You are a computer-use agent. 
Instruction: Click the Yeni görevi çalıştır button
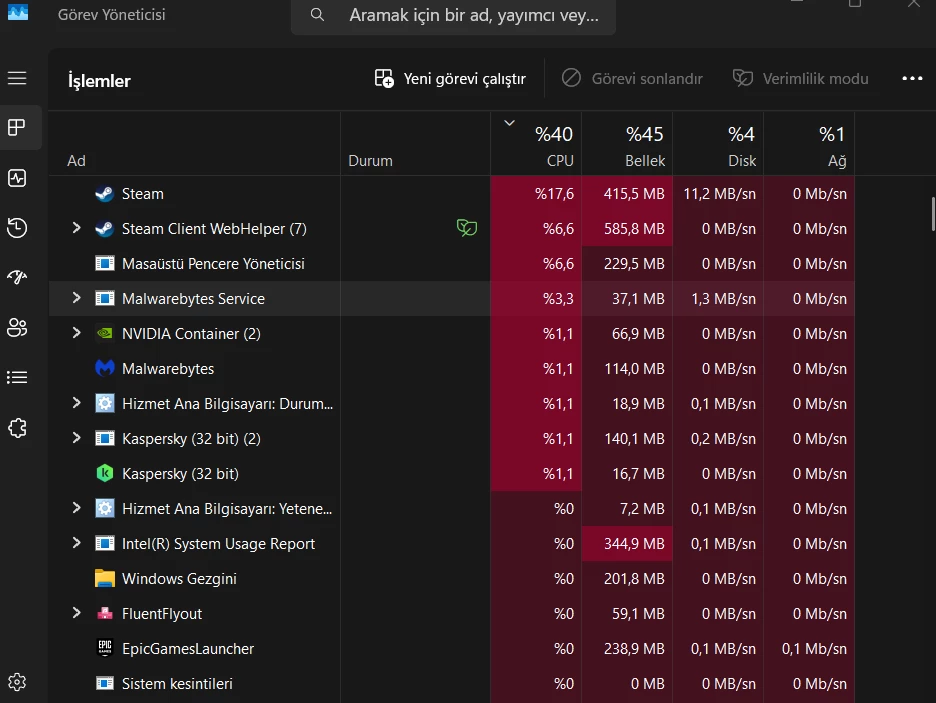[x=448, y=78]
